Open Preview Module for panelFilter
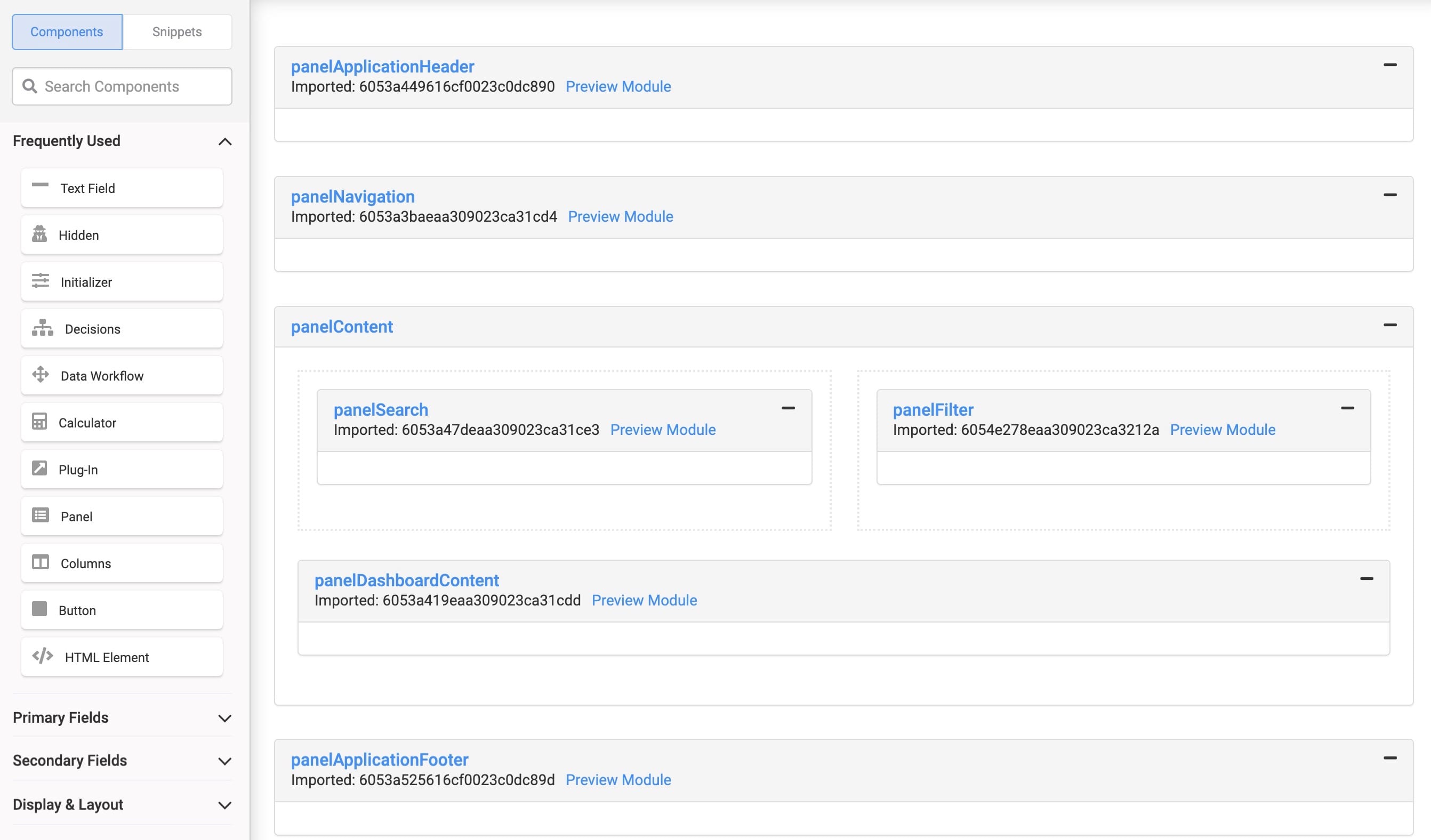The width and height of the screenshot is (1431, 840). tap(1223, 430)
